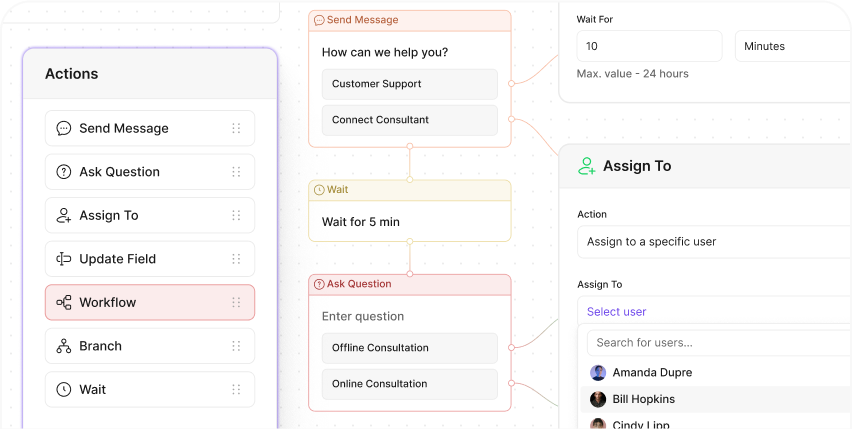Click the Connect Consultant option button
Image resolution: width=852 pixels, height=429 pixels.
(x=410, y=120)
